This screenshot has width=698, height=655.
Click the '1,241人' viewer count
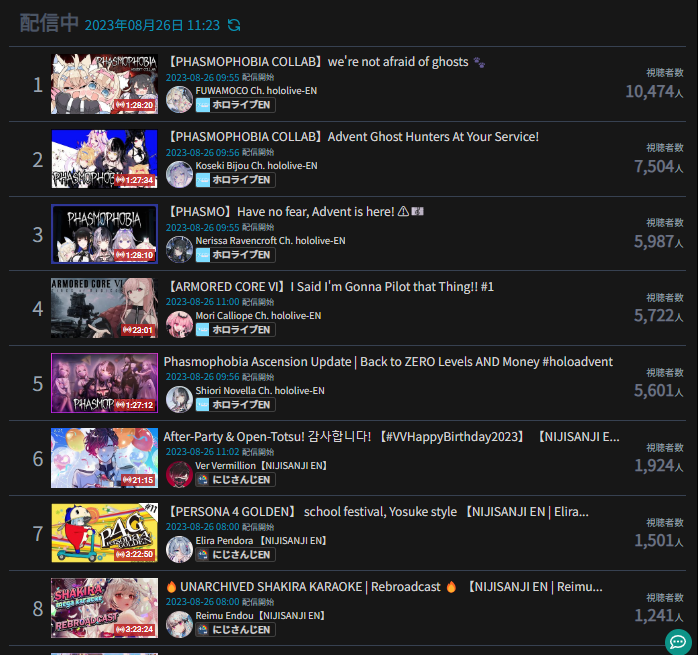click(x=658, y=616)
